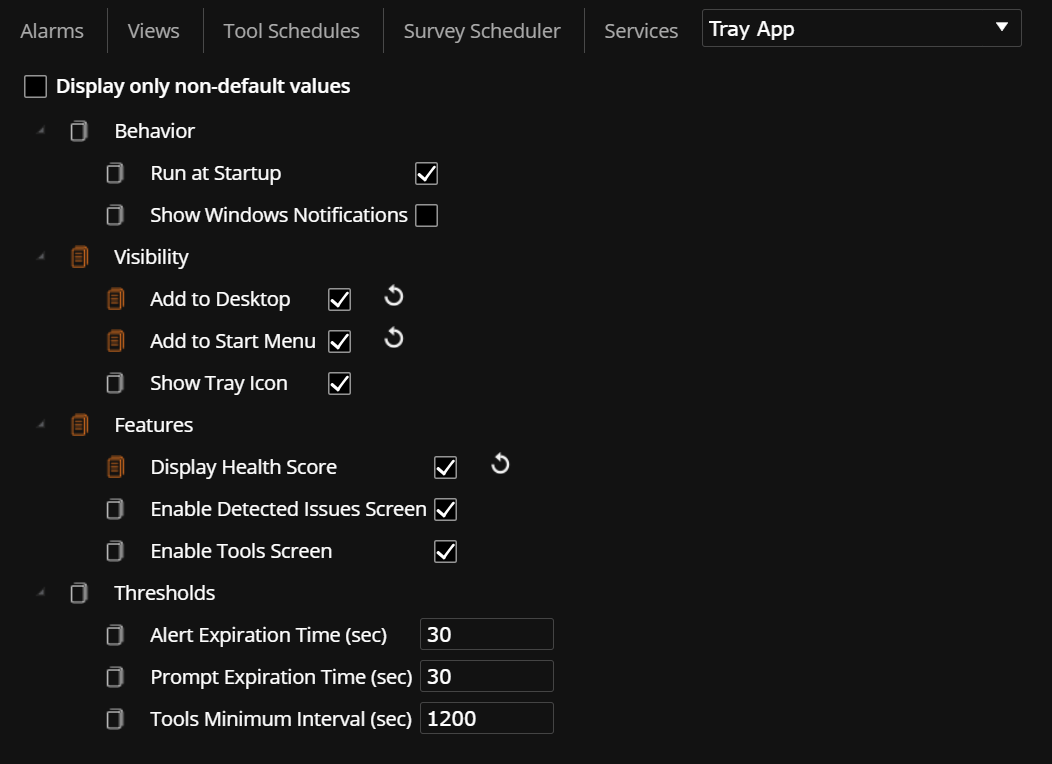This screenshot has height=764, width=1052.
Task: Switch to the Survey Scheduler tab
Action: tap(481, 30)
